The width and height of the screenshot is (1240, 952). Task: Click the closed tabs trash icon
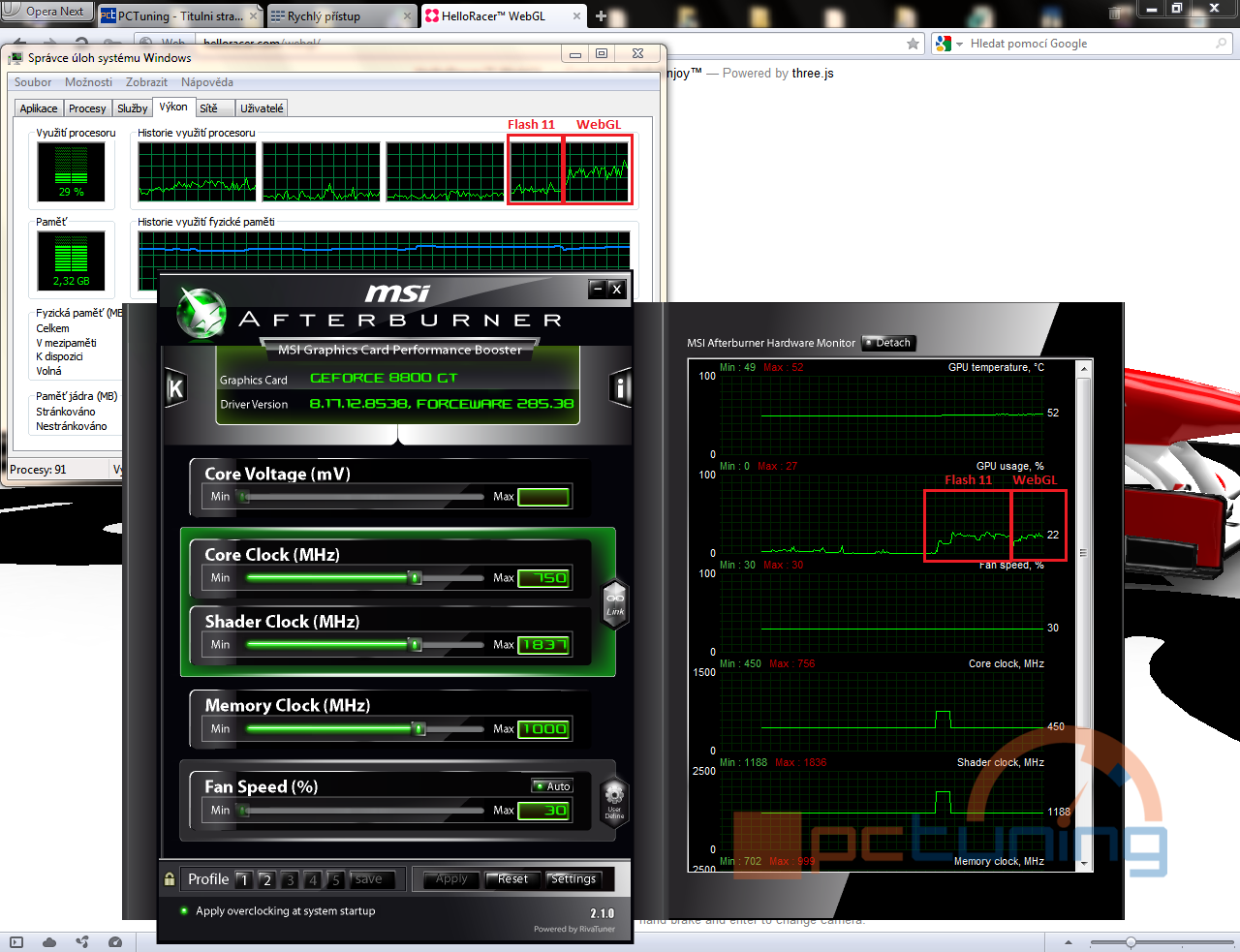pos(1114,13)
